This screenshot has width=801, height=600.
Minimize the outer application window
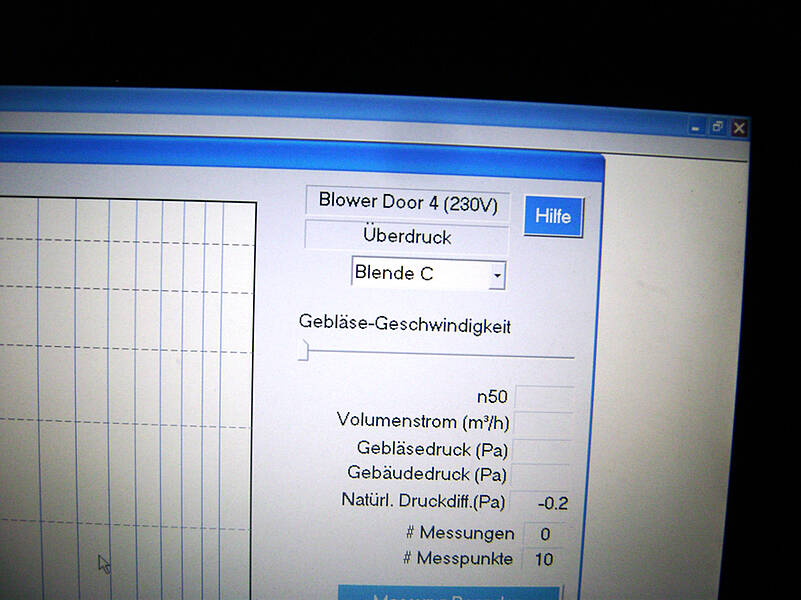(695, 127)
